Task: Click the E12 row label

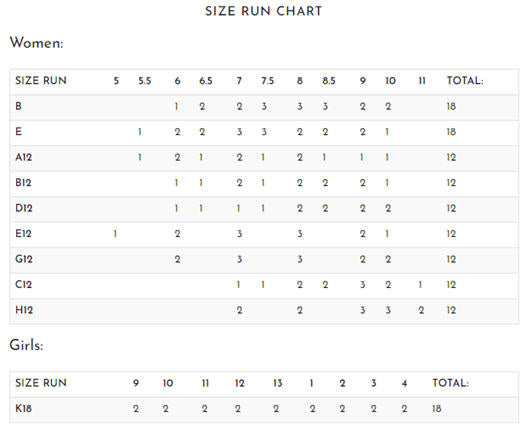Action: pos(23,234)
